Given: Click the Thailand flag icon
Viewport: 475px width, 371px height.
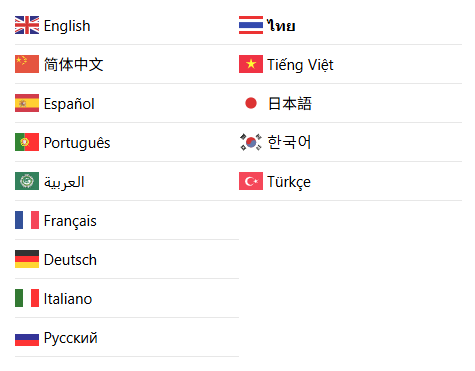Looking at the screenshot, I should (x=251, y=25).
